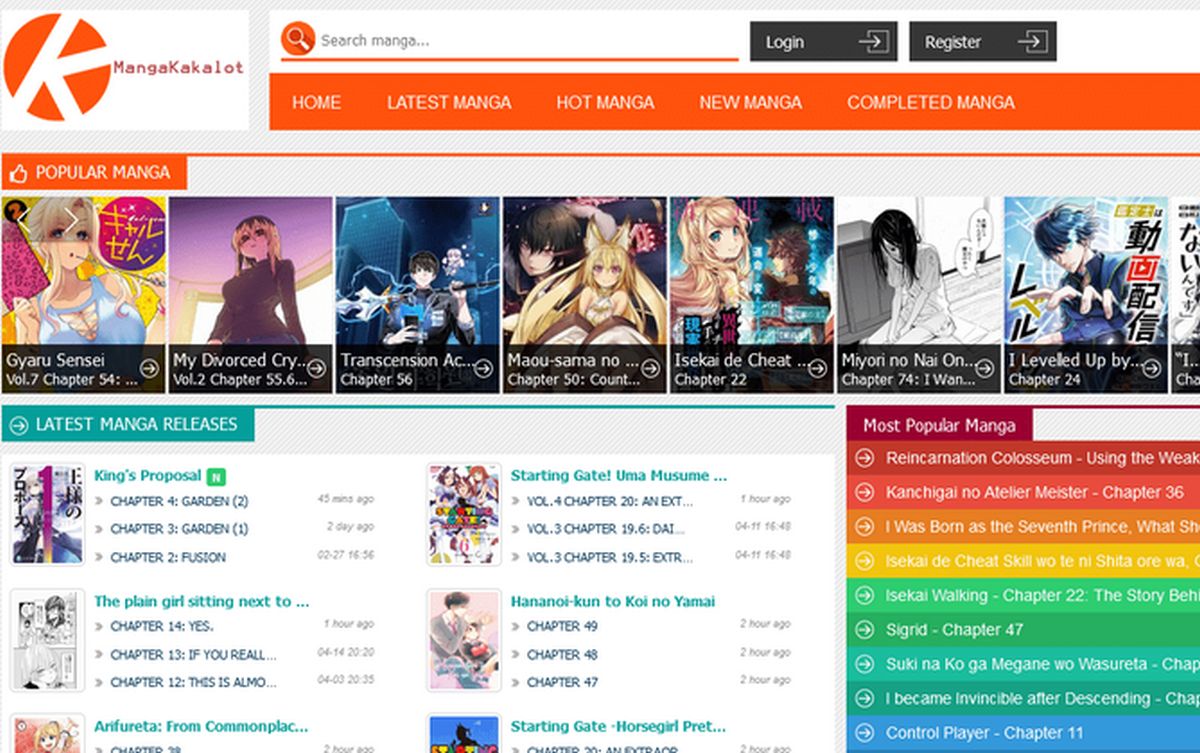Click the chevron beside Chapter 4: Garden (2)

(99, 501)
